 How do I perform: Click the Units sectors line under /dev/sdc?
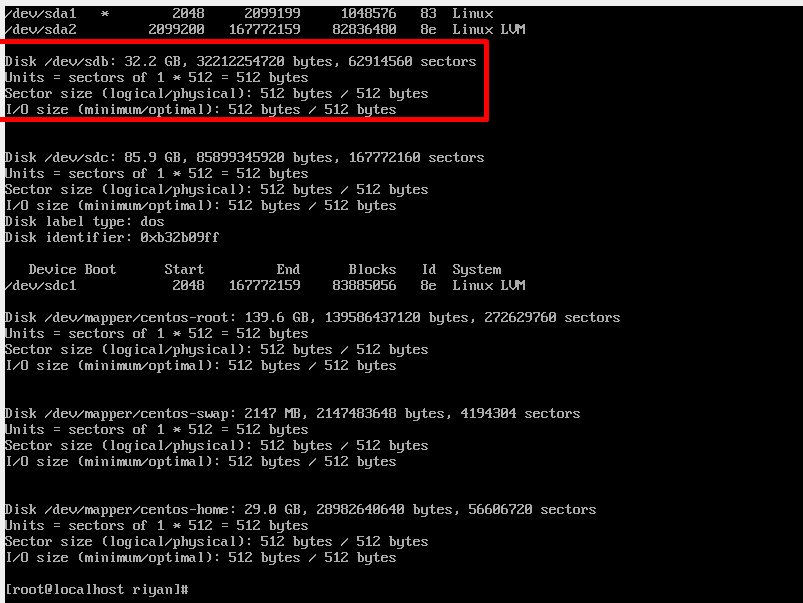tap(160, 173)
